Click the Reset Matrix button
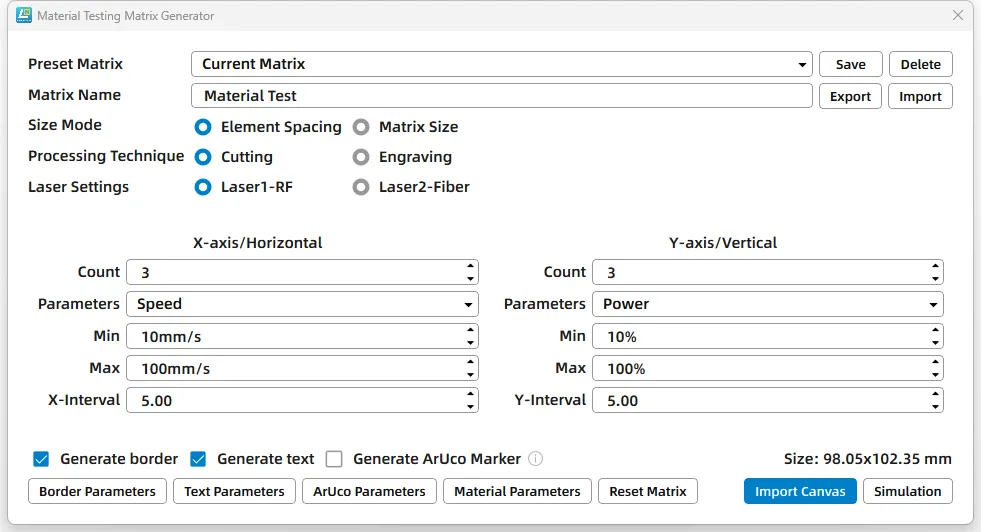 click(647, 491)
